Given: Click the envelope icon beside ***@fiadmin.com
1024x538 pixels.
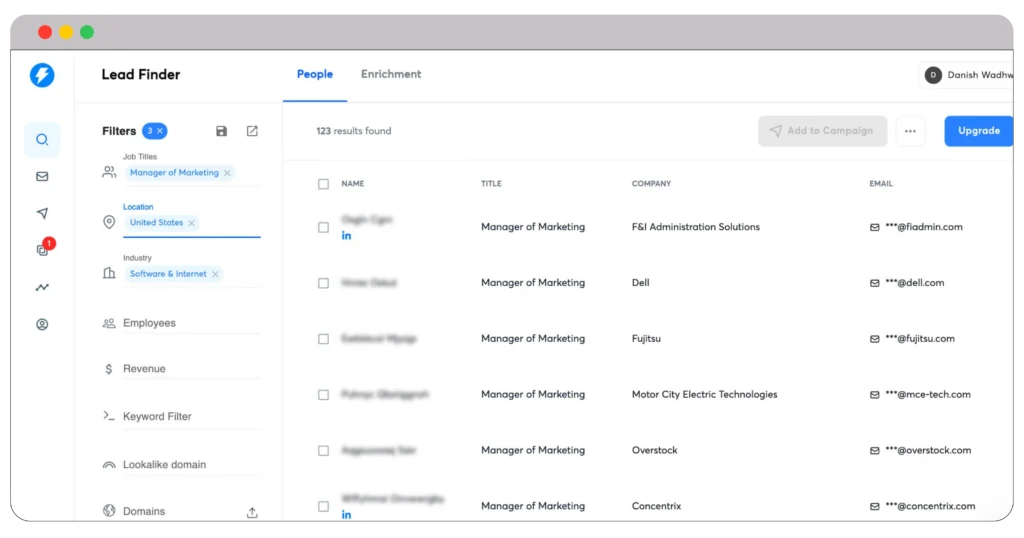Looking at the screenshot, I should pyautogui.click(x=874, y=227).
